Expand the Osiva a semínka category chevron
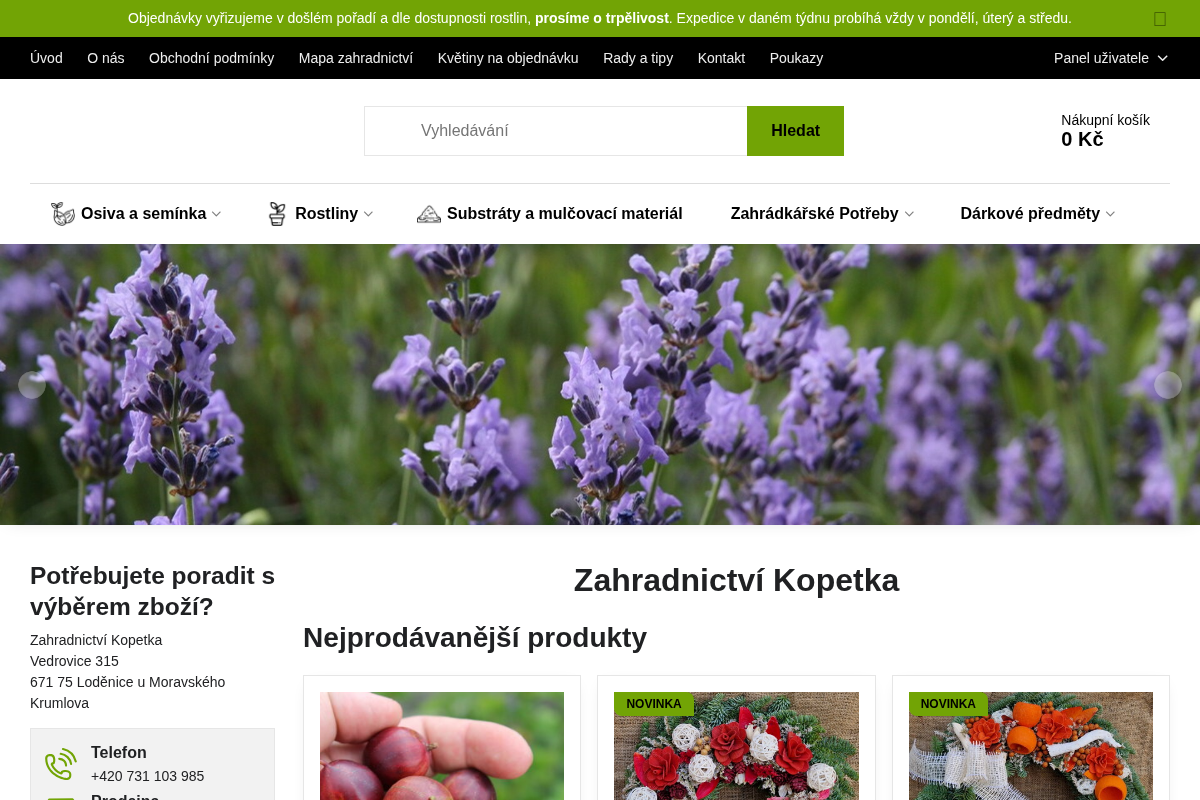This screenshot has height=800, width=1200. point(216,214)
